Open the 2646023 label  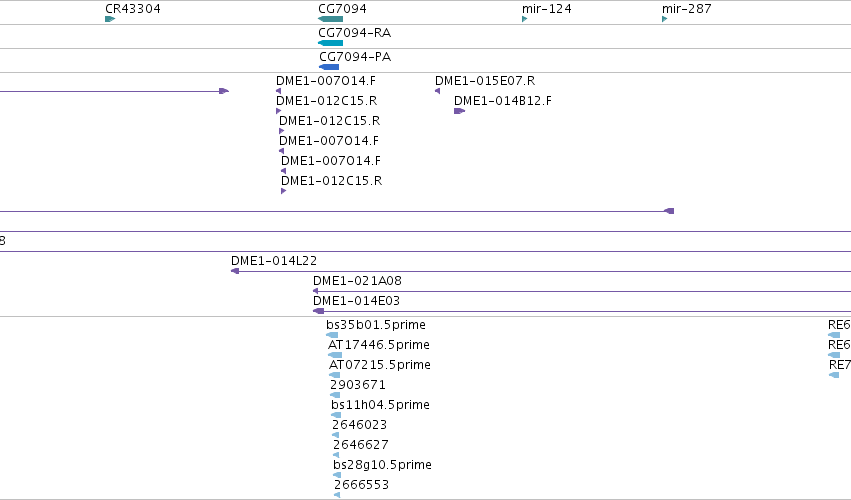[359, 425]
